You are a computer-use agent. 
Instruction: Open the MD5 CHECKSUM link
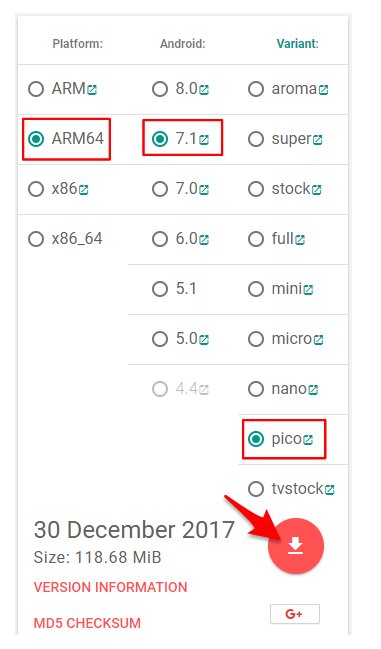click(x=87, y=623)
